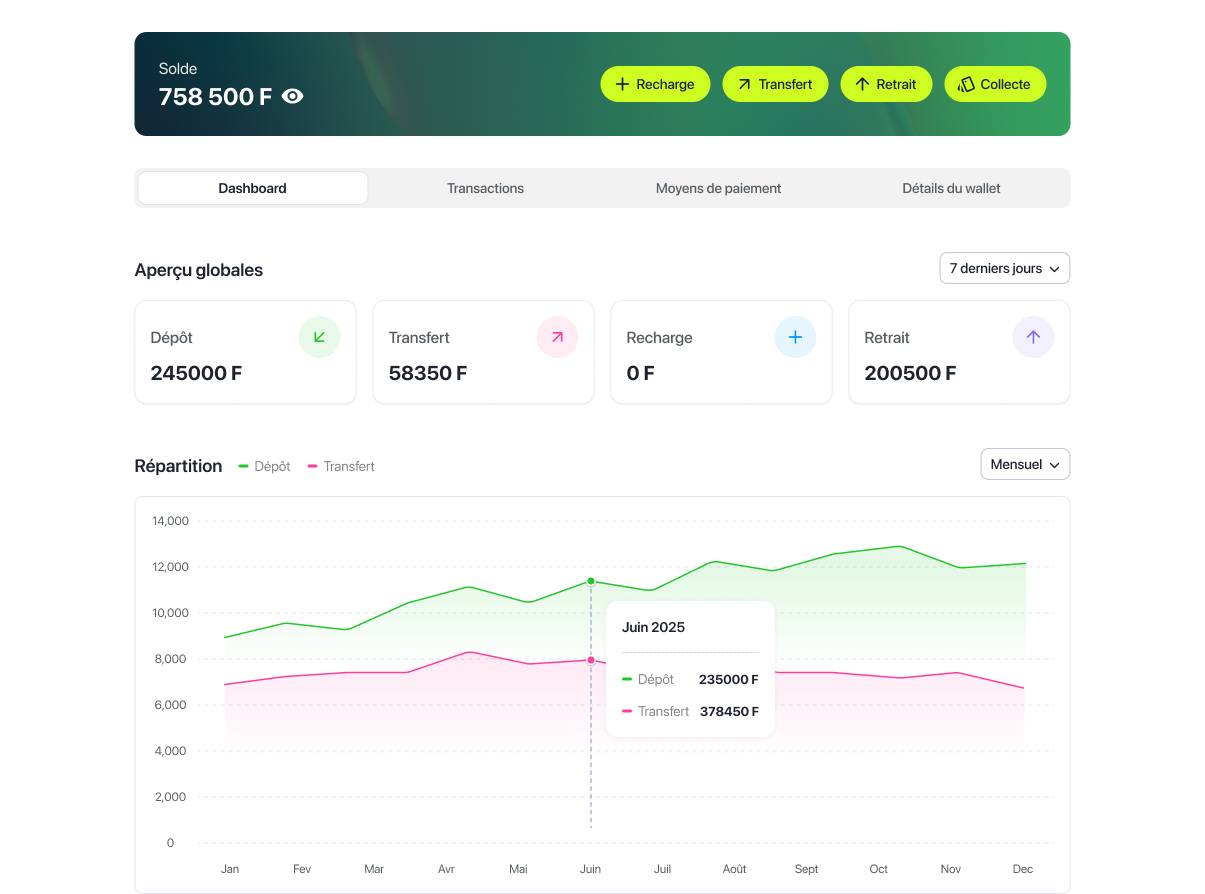1205x894 pixels.
Task: Toggle the Transfert series in chart legend
Action: click(x=341, y=466)
